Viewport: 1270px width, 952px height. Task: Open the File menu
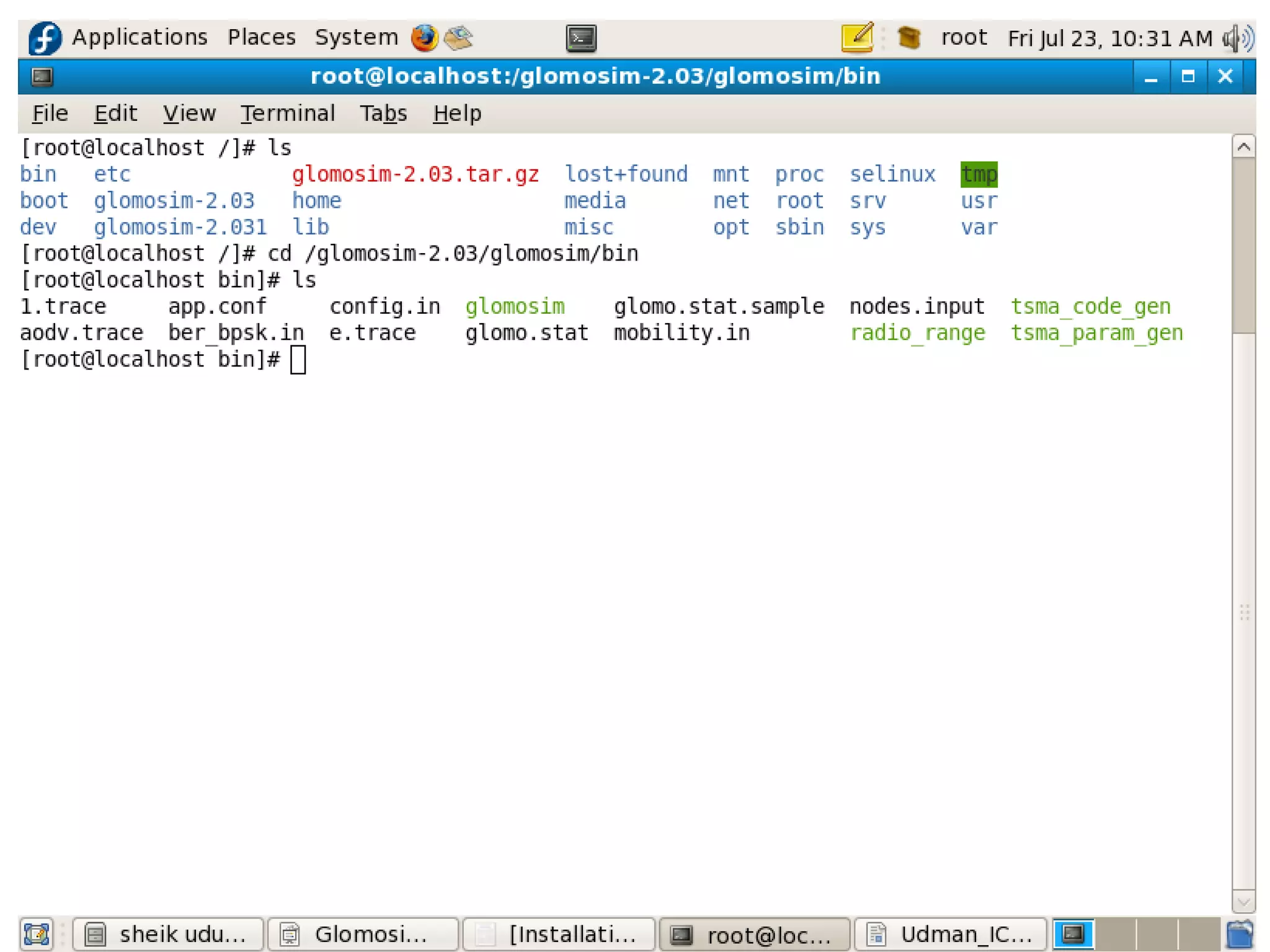click(x=50, y=113)
